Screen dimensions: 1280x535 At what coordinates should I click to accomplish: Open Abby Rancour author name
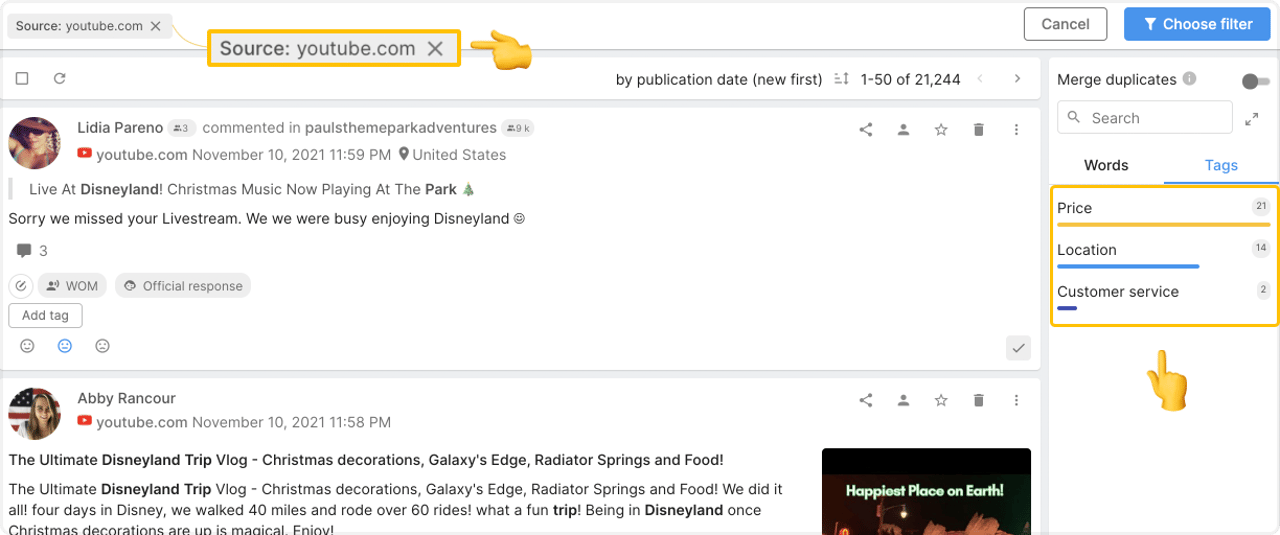tap(126, 398)
